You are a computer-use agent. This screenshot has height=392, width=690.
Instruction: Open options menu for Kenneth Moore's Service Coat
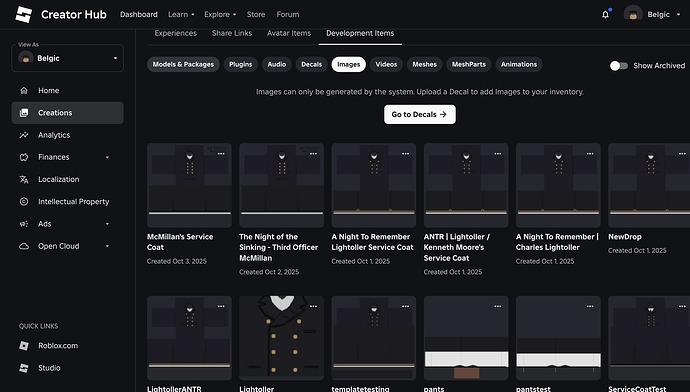498,154
